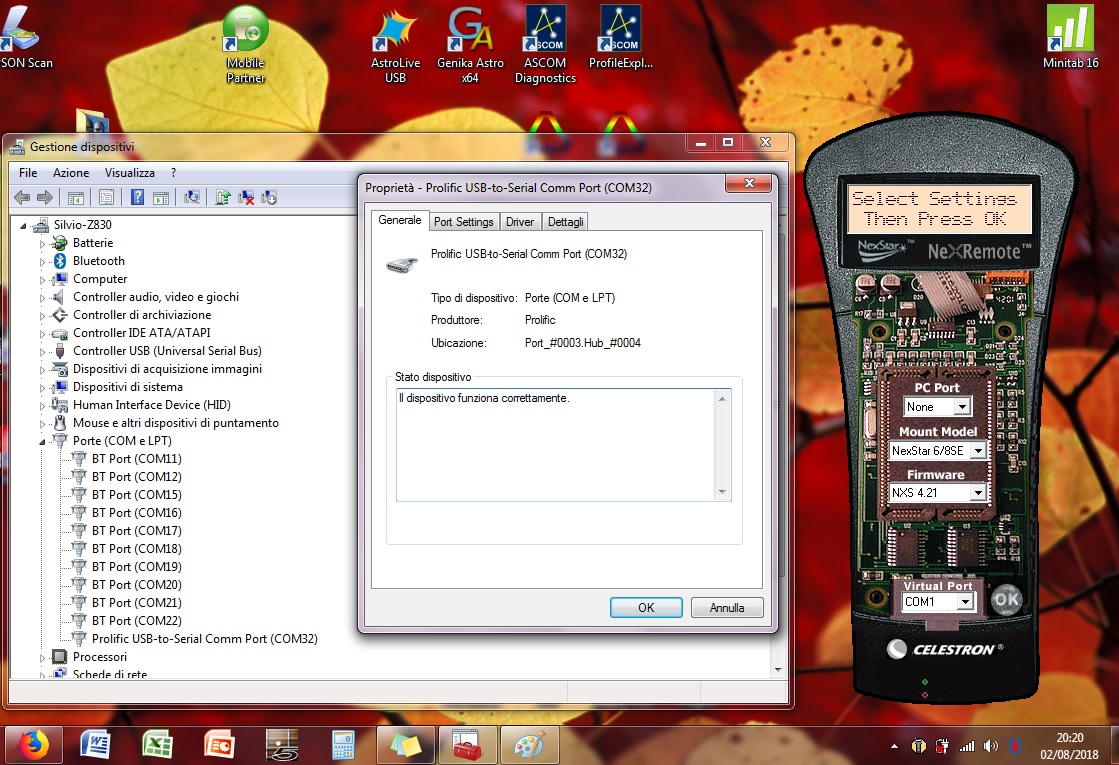1119x765 pixels.
Task: Expand the Processori tree node
Action: tap(42, 657)
